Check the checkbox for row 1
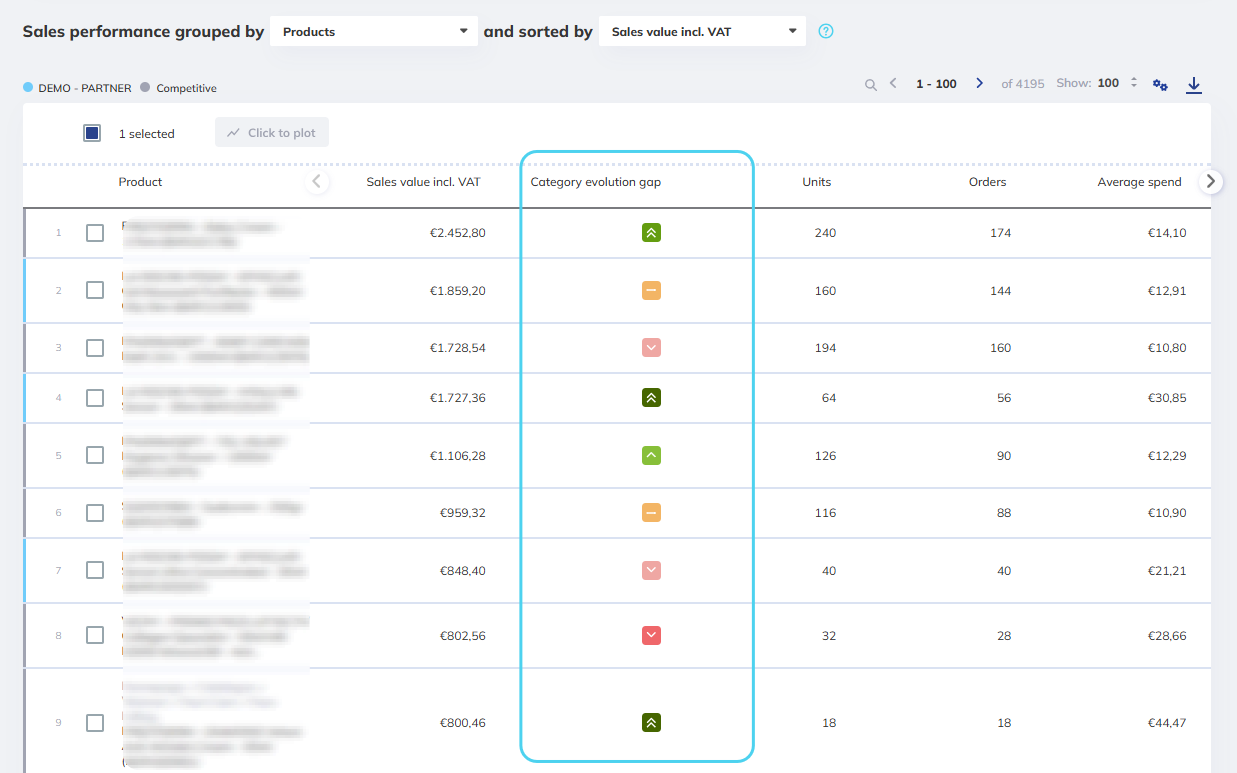The width and height of the screenshot is (1237, 773). click(95, 233)
